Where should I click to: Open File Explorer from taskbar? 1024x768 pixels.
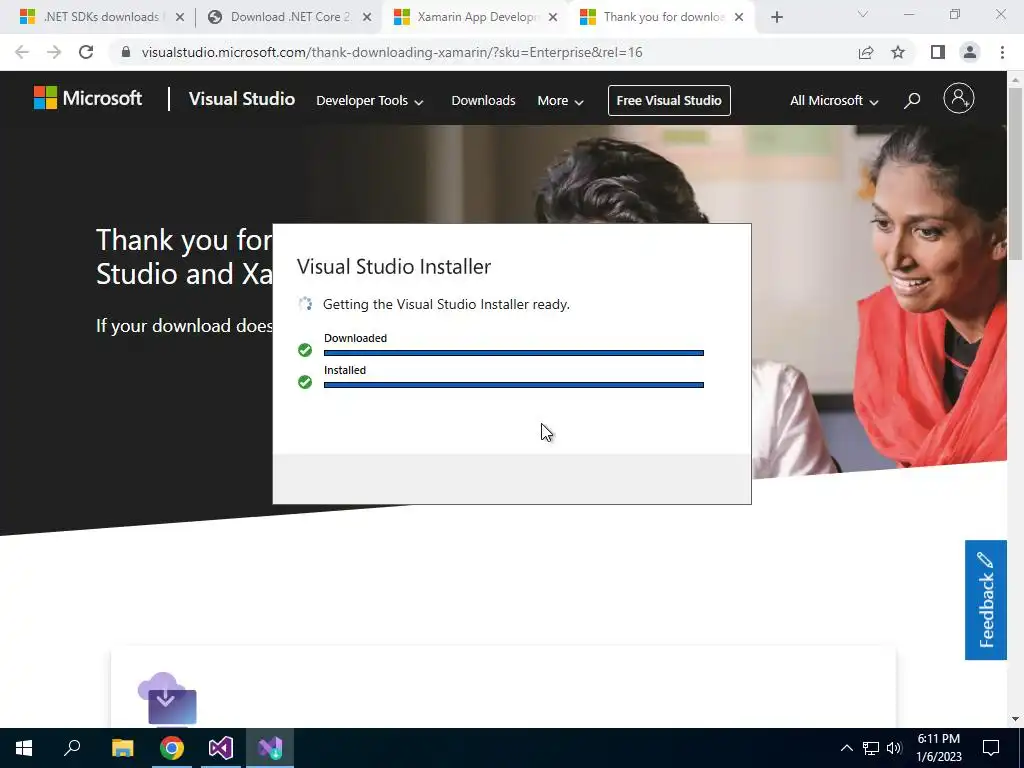coord(122,748)
